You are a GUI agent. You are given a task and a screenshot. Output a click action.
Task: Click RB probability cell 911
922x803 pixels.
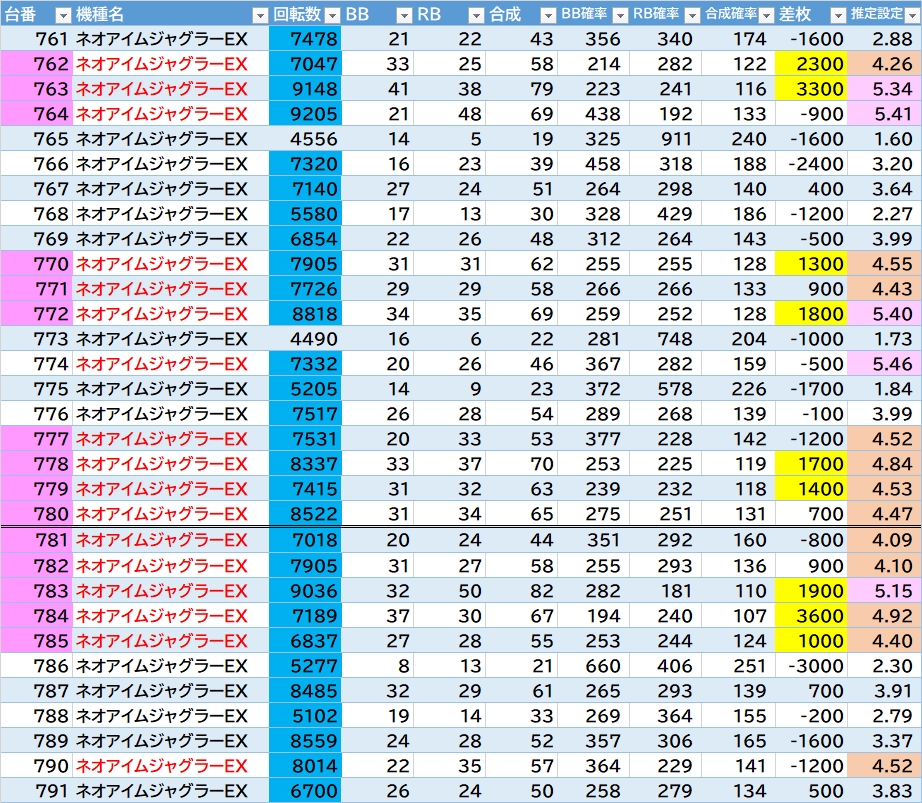coord(666,139)
